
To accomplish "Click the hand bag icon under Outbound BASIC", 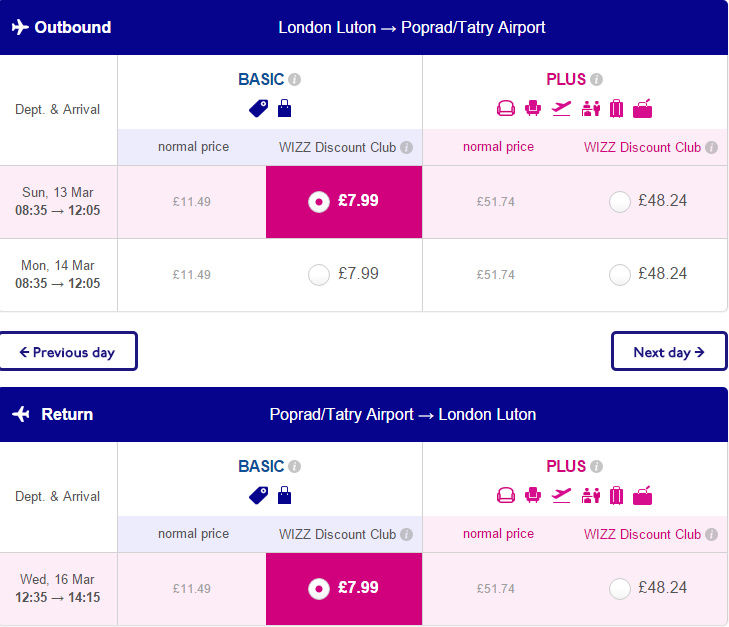I will [285, 108].
